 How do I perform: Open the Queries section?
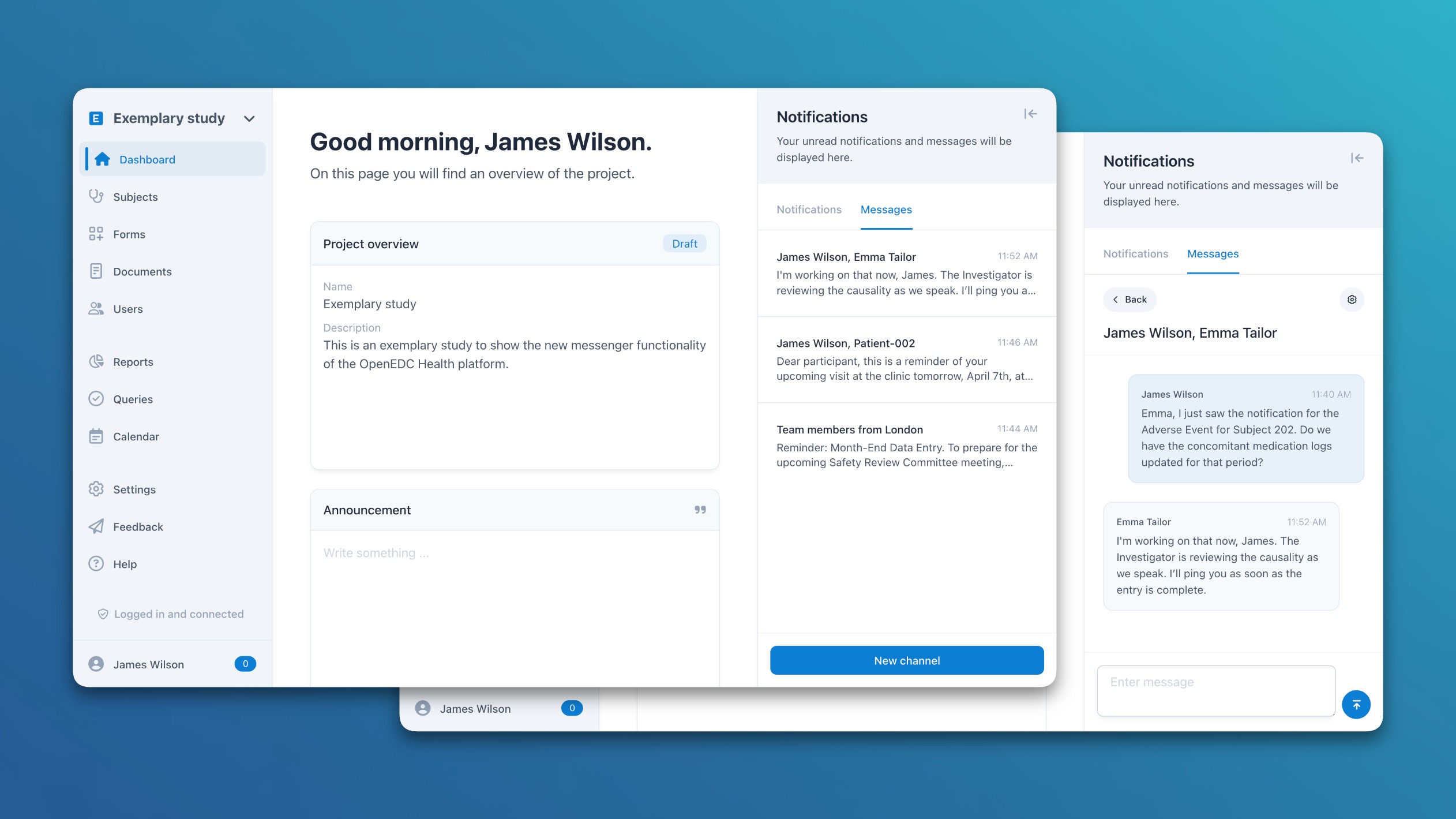pyautogui.click(x=132, y=399)
